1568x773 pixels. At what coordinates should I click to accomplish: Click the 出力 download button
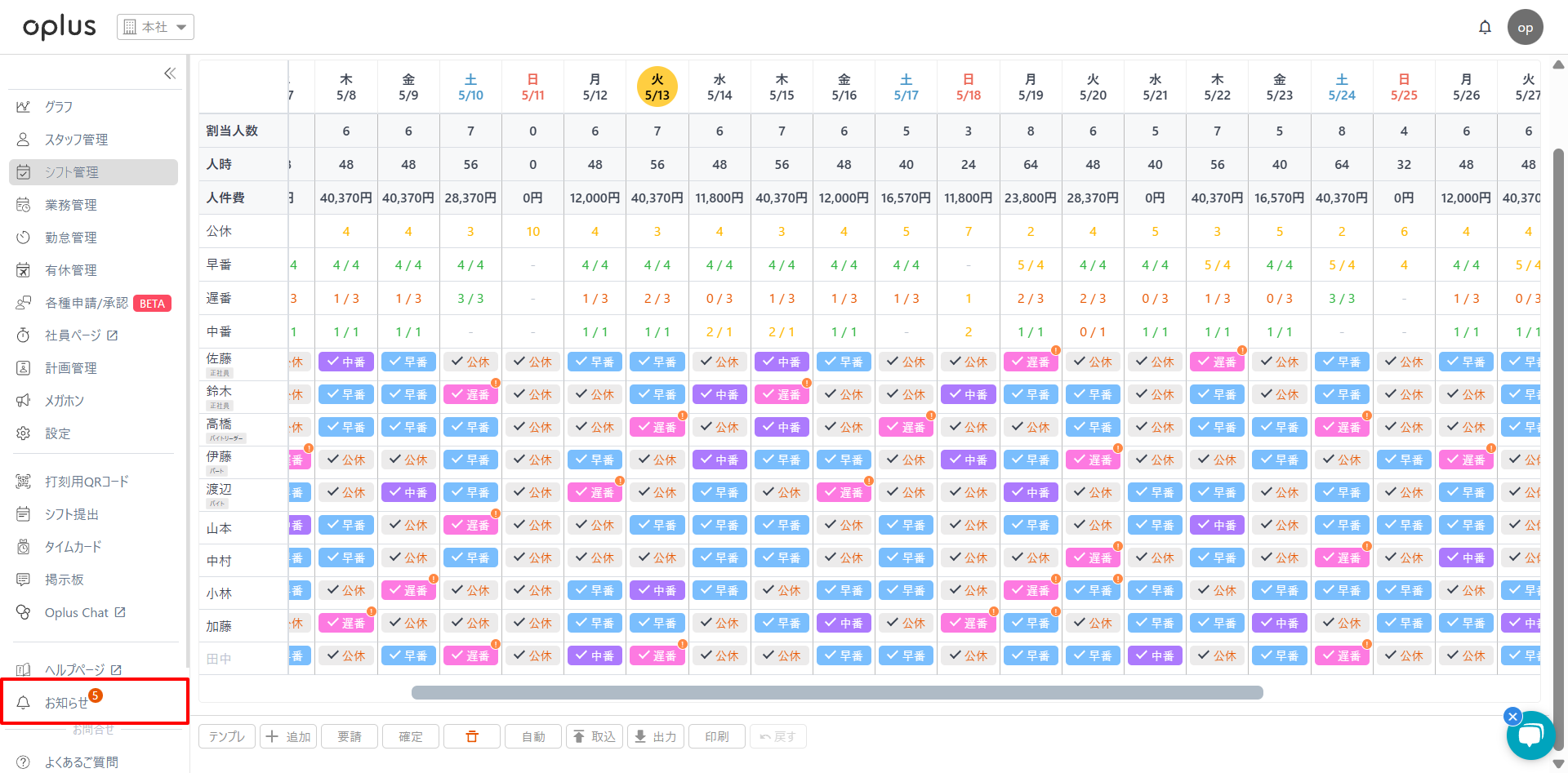[x=656, y=736]
